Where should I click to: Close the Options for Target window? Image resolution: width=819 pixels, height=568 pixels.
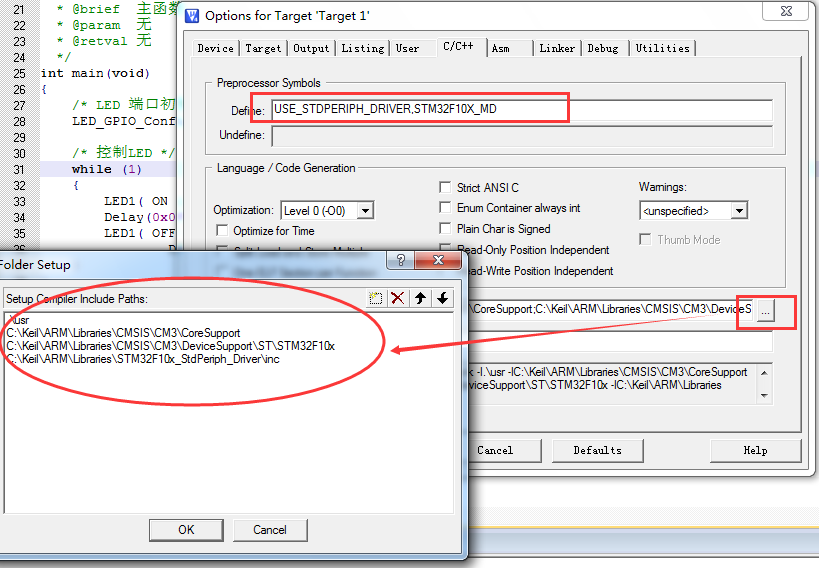pos(786,11)
